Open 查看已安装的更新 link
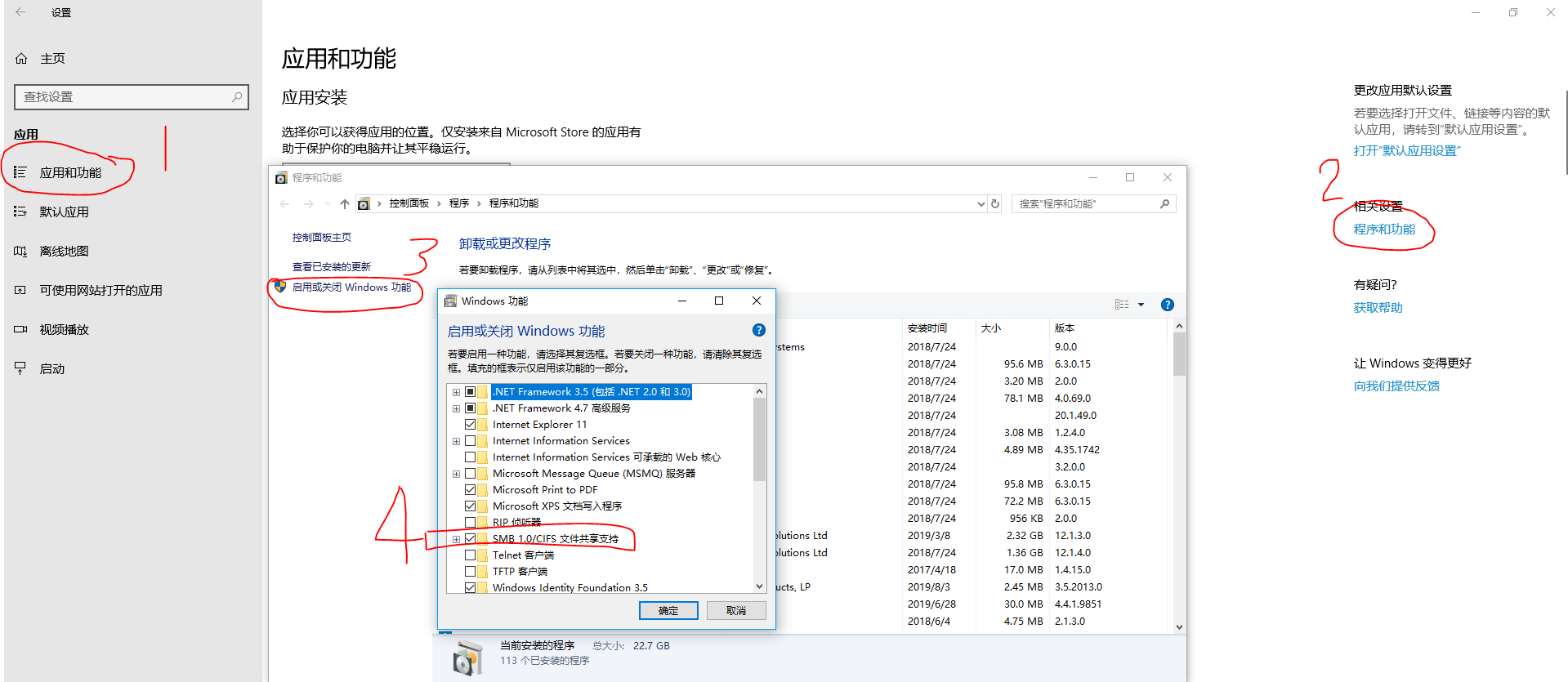This screenshot has width=1568, height=682. click(x=332, y=267)
